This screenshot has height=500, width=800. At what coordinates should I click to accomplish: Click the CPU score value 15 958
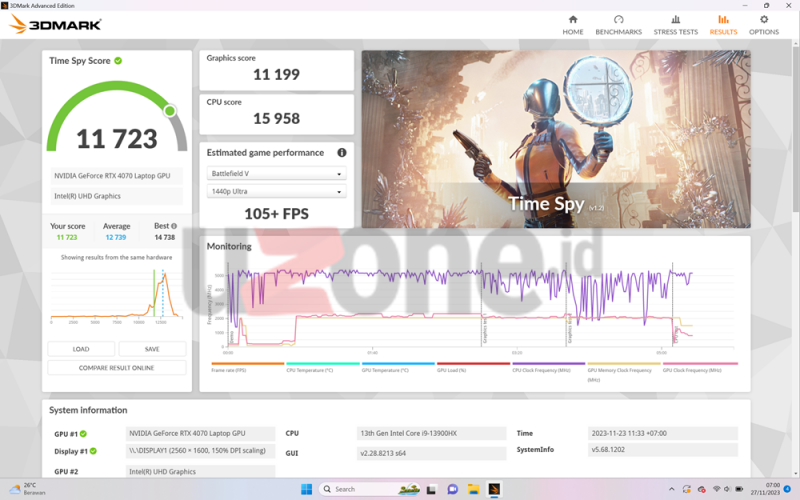pos(276,118)
